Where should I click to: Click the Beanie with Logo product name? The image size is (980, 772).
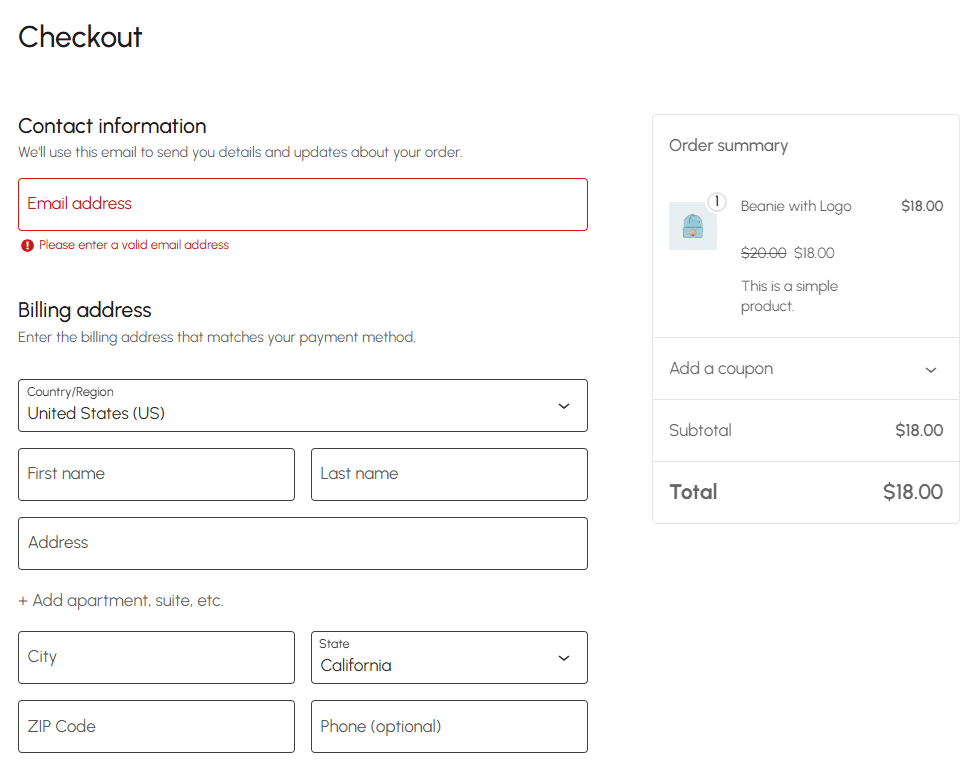(x=796, y=206)
